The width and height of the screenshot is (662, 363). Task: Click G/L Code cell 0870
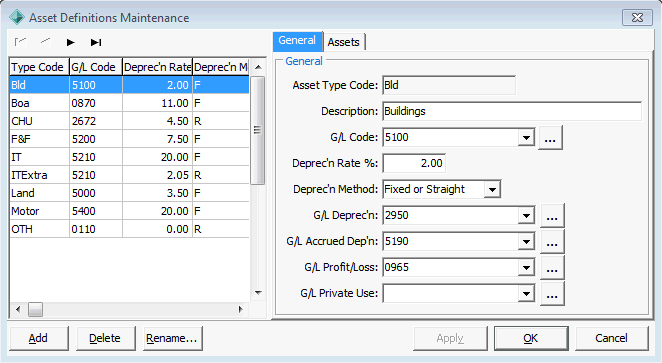click(x=96, y=103)
